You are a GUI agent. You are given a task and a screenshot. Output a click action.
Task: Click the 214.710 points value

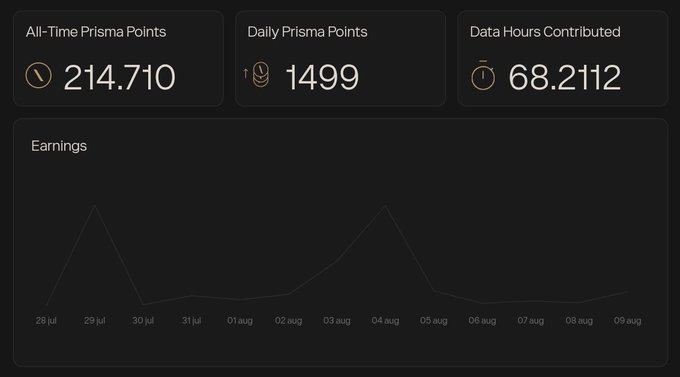tap(120, 78)
